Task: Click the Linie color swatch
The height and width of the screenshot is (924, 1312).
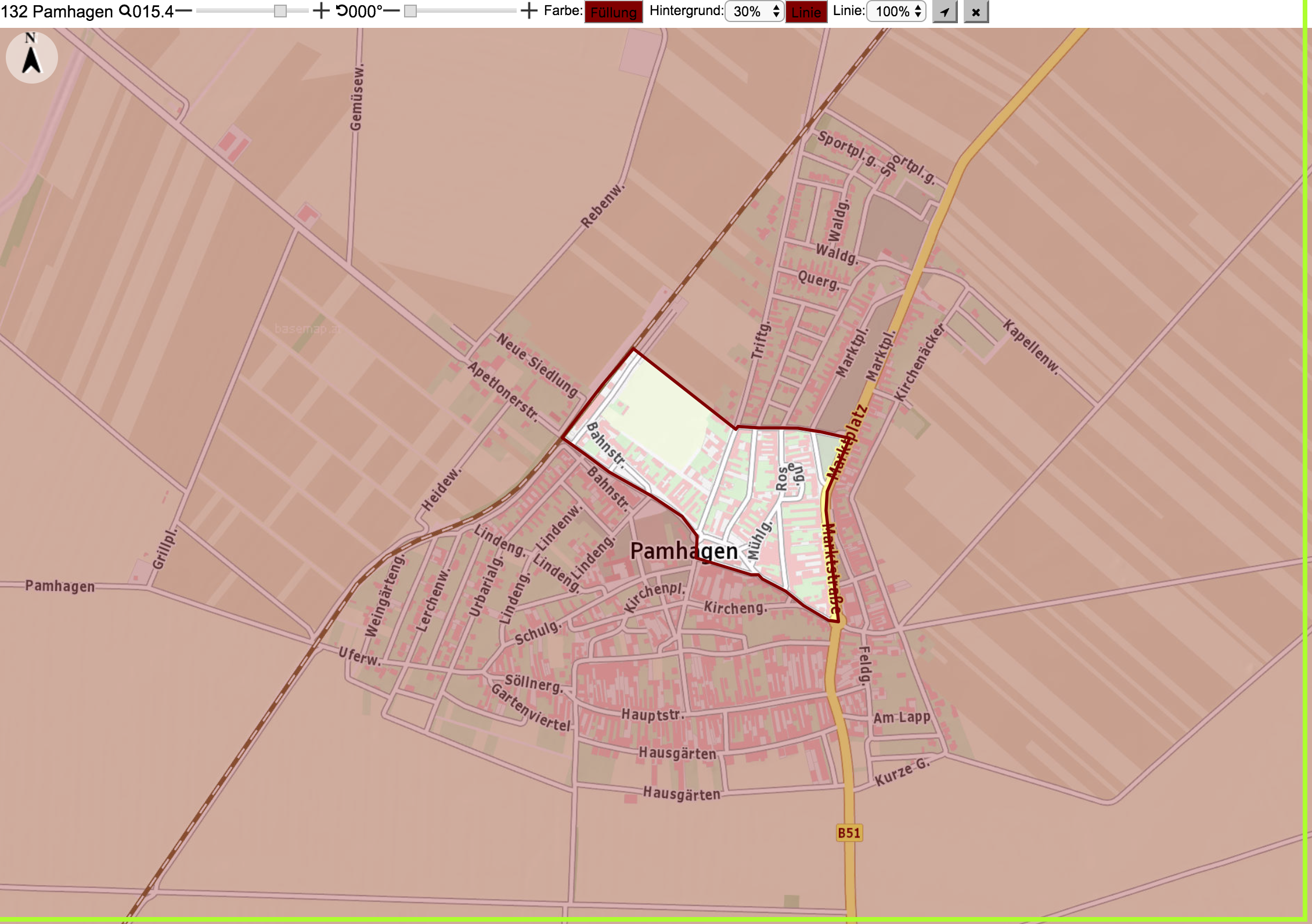Action: [806, 12]
